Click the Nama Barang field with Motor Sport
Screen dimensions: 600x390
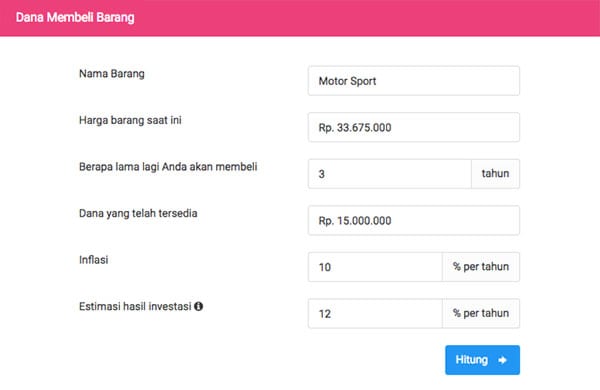tap(414, 81)
